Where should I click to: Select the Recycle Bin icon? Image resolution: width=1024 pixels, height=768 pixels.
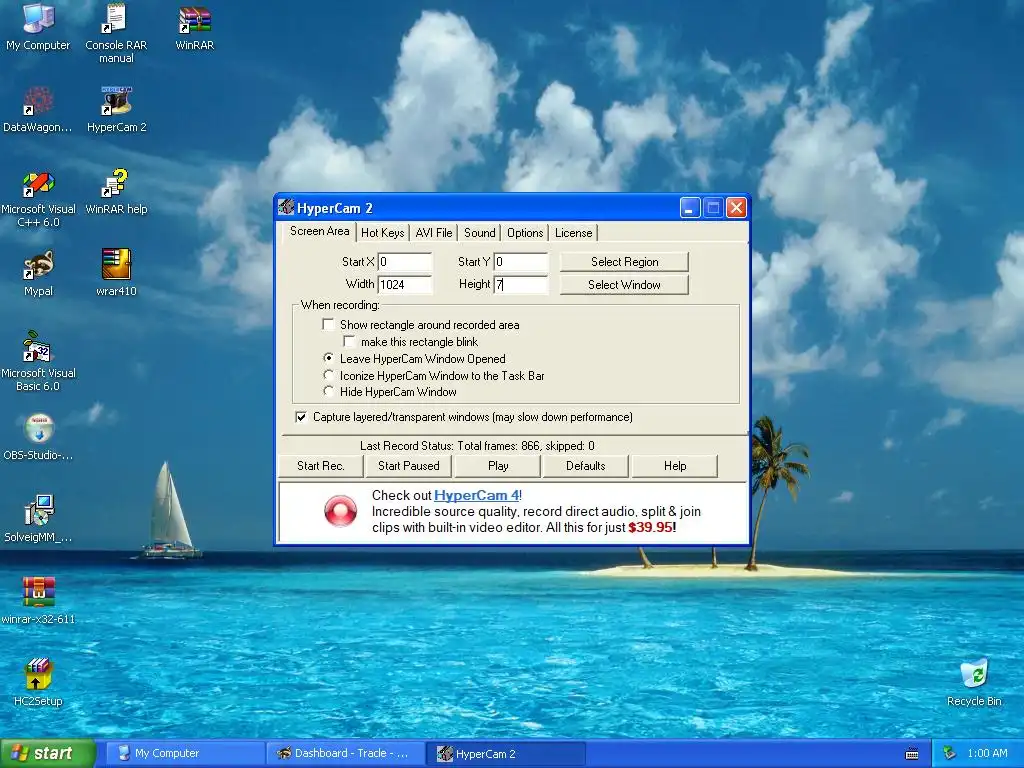(974, 682)
